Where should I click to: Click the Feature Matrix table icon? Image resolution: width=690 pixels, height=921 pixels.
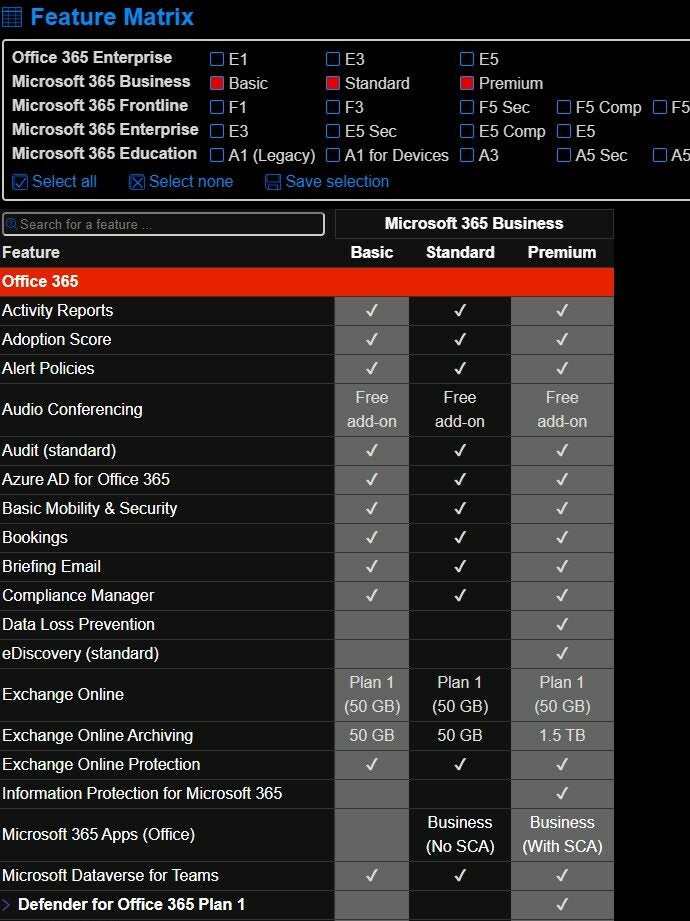pyautogui.click(x=12, y=17)
